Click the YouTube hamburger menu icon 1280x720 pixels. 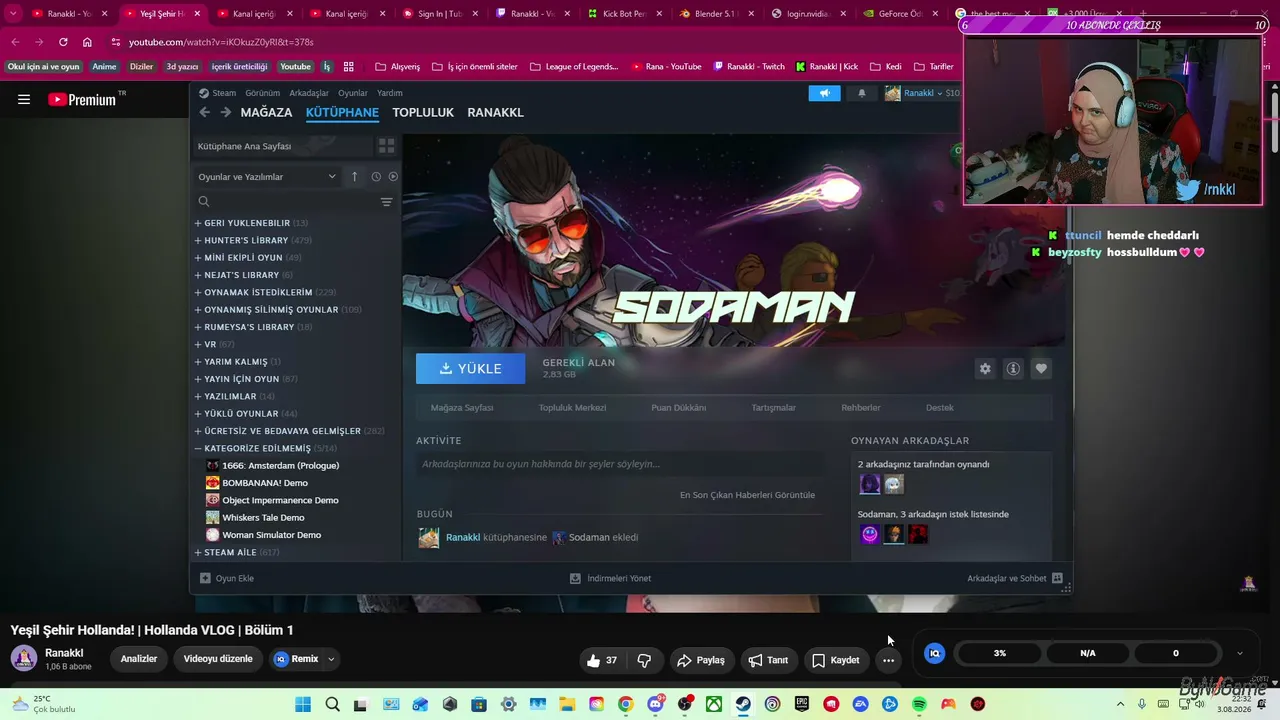[24, 99]
